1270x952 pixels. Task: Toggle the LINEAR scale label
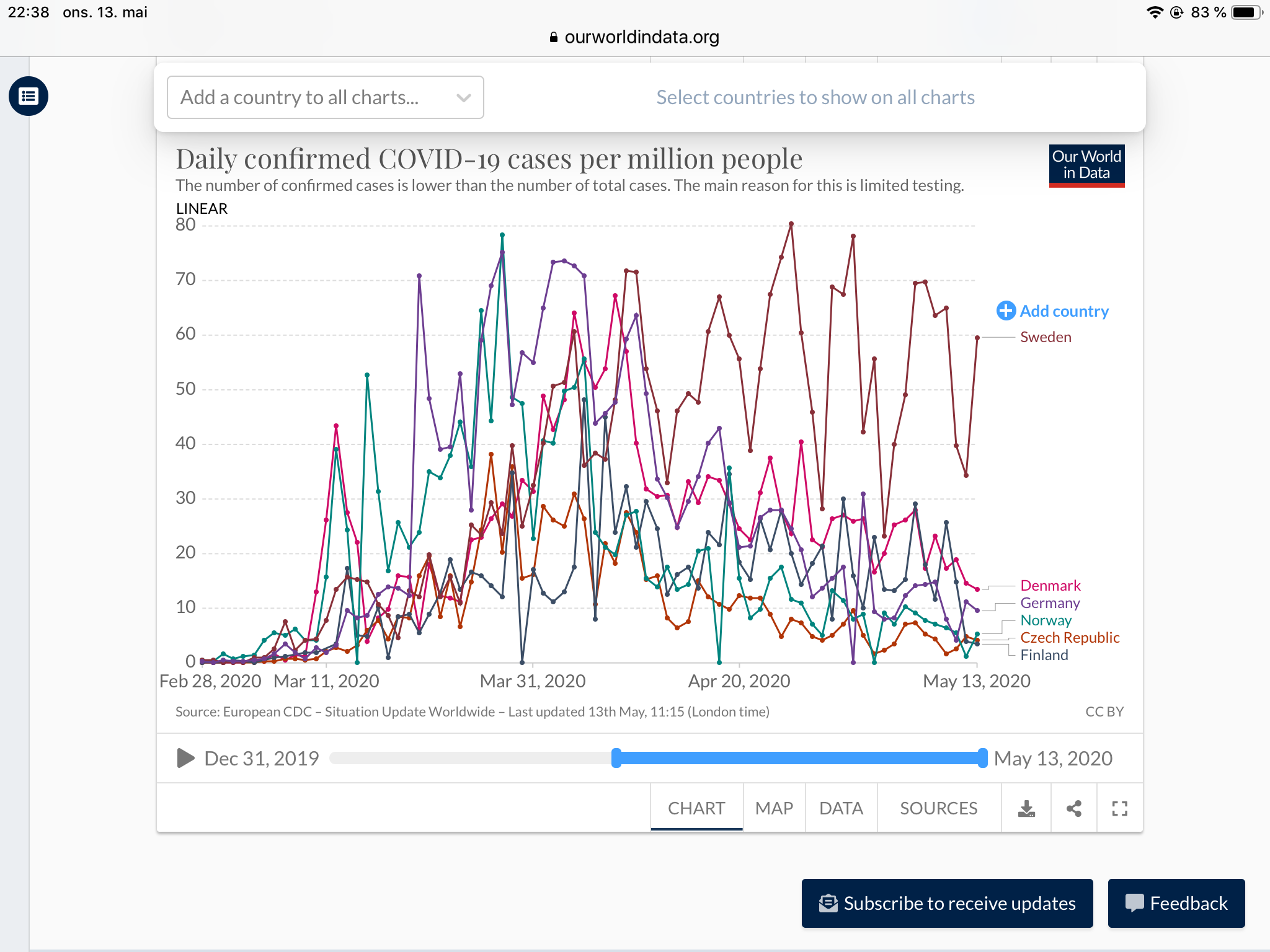coord(202,208)
